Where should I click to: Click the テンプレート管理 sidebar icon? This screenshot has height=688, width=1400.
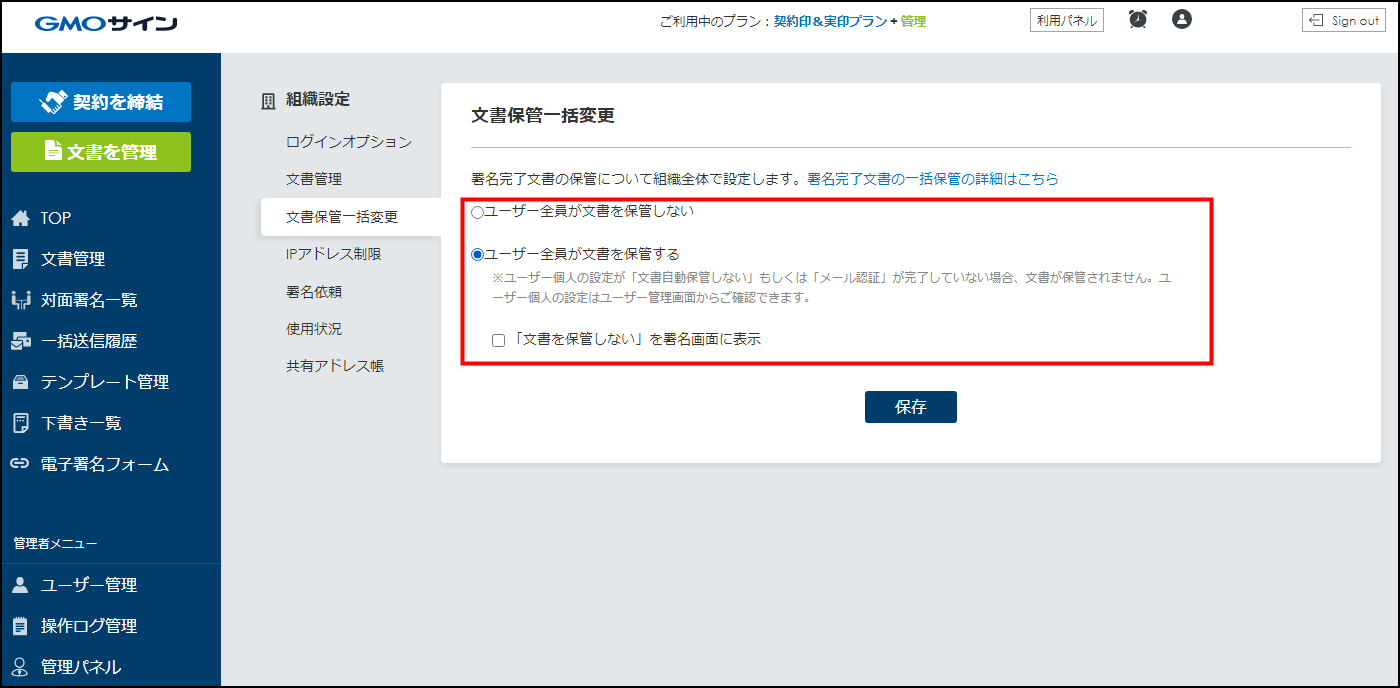pos(20,382)
